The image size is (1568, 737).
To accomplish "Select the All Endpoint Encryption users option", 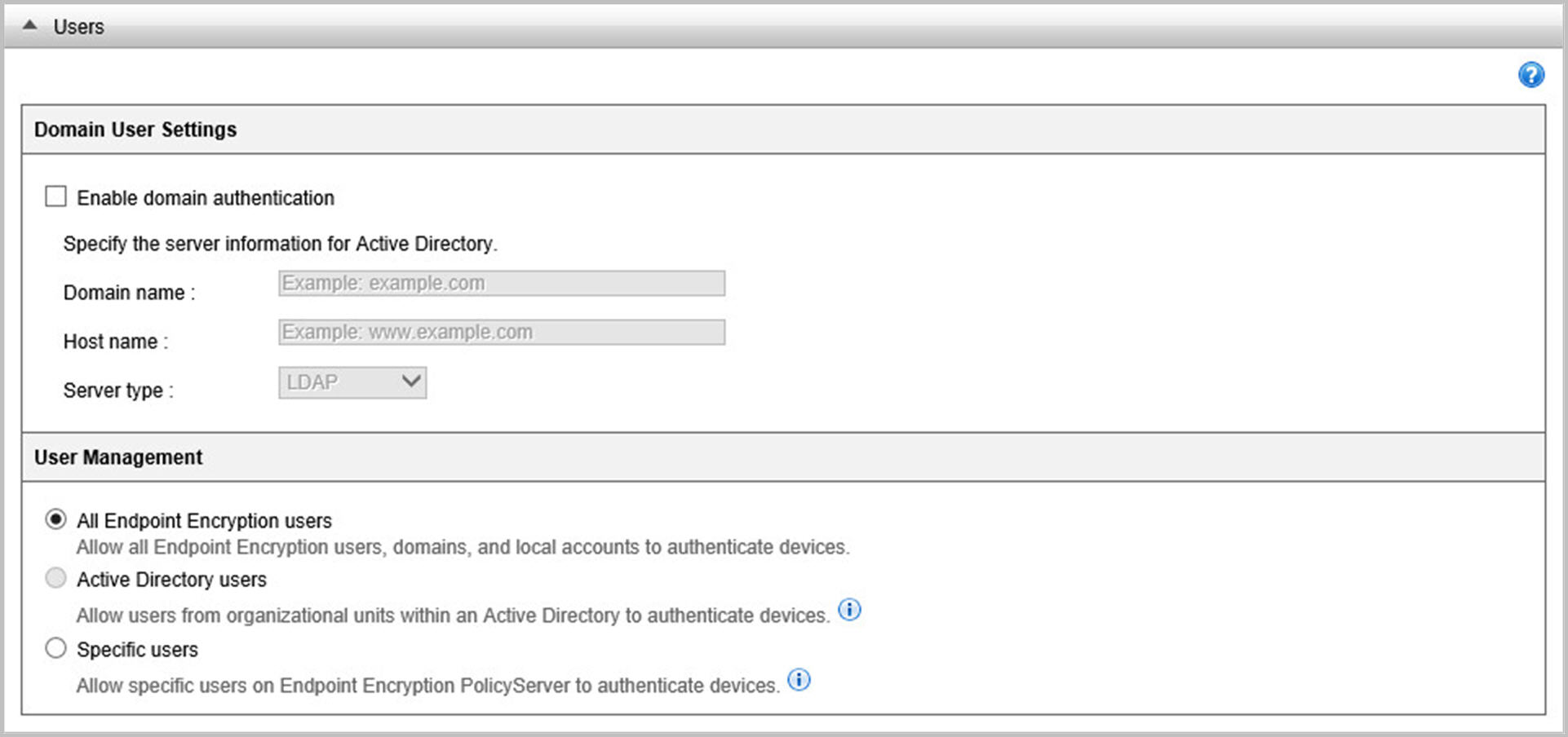I will pyautogui.click(x=55, y=519).
